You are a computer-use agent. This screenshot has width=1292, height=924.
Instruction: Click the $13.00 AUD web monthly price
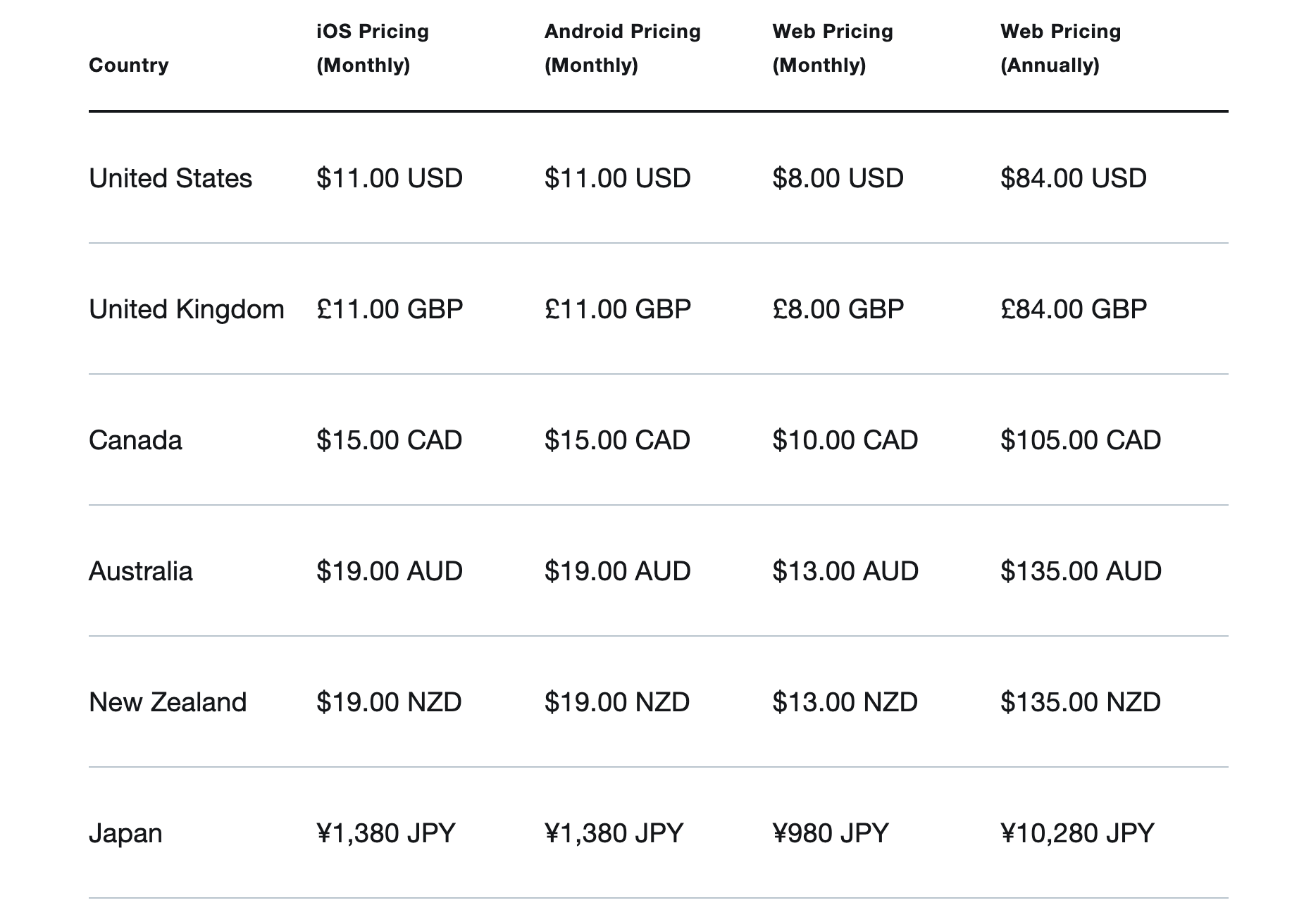click(845, 571)
